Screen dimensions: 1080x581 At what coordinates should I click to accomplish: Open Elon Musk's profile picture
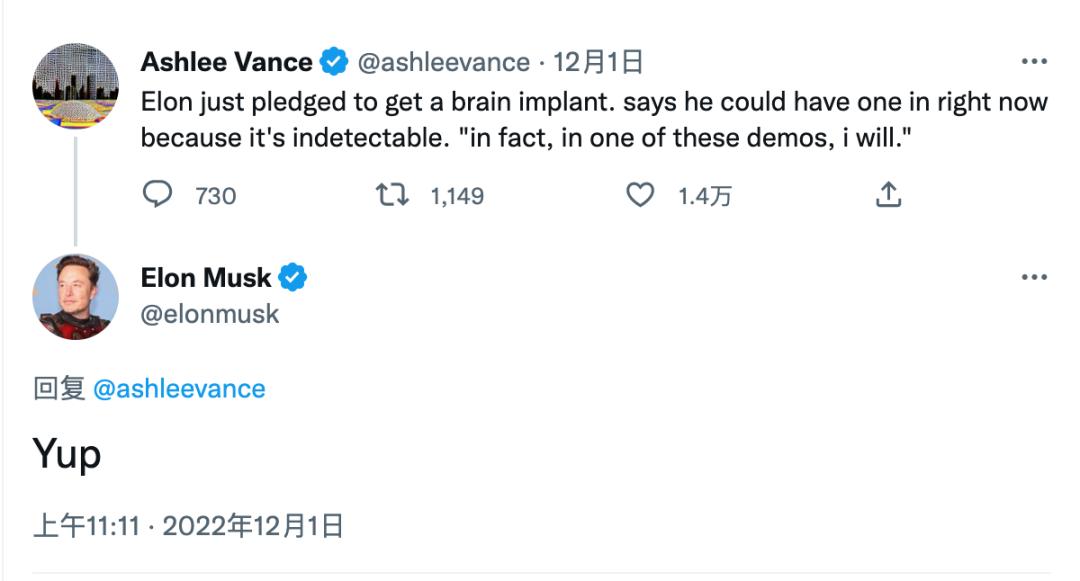pyautogui.click(x=76, y=297)
